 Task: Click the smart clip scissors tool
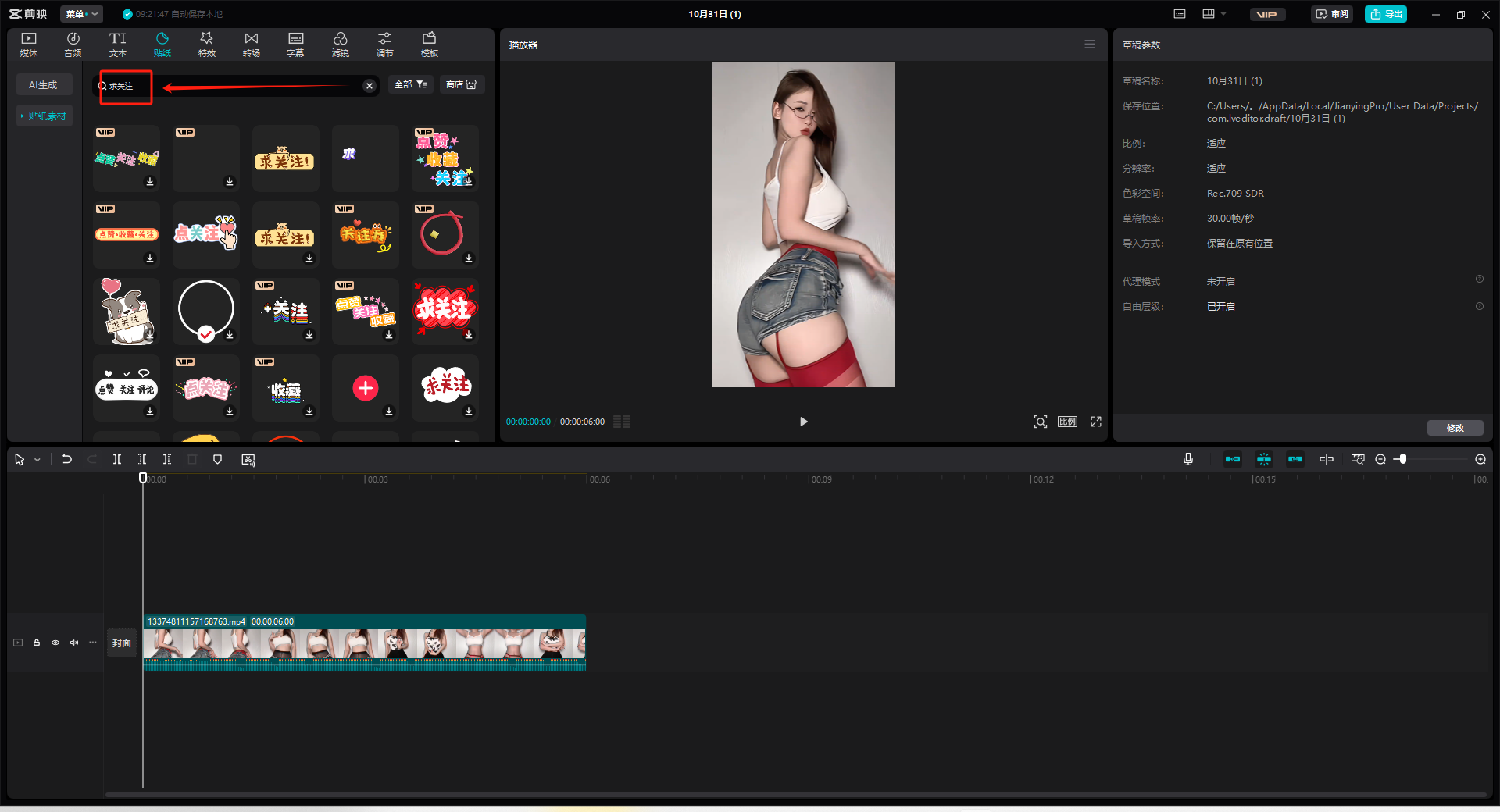click(248, 460)
